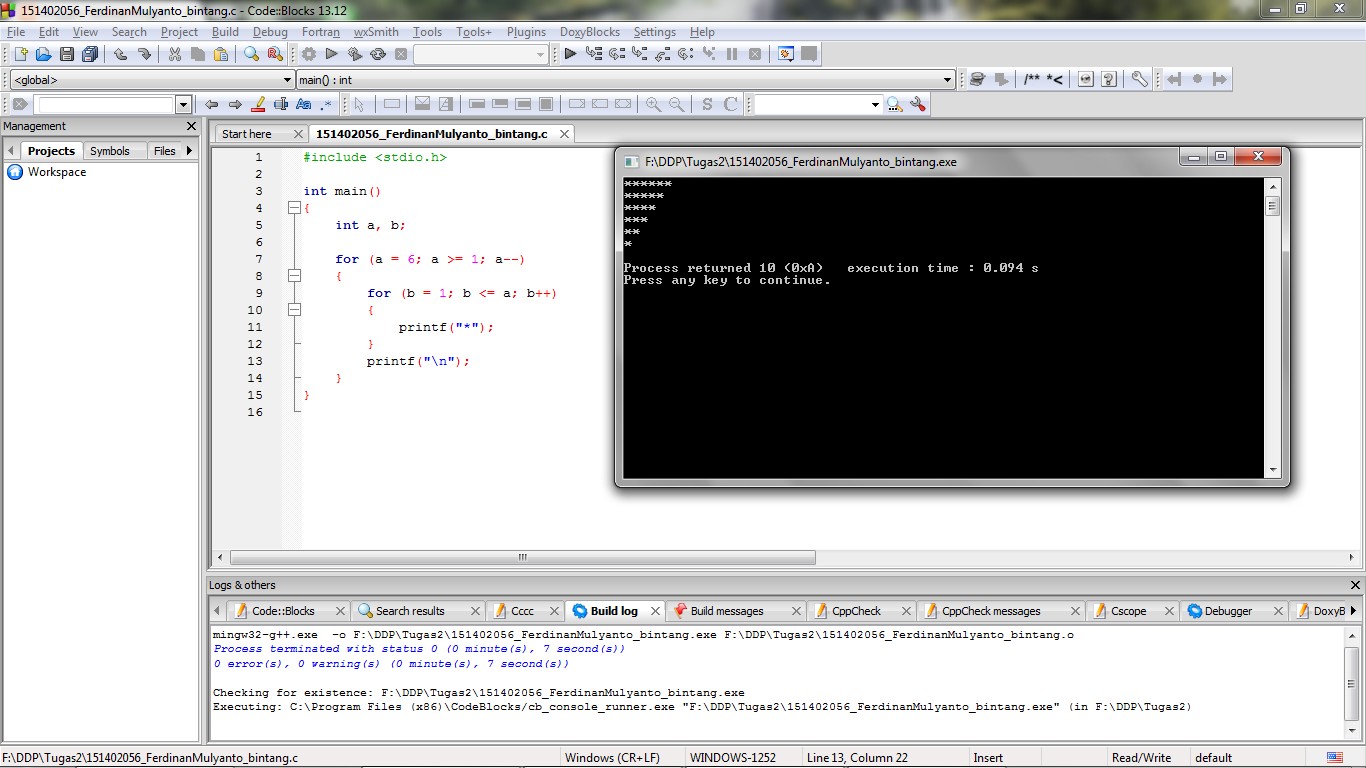This screenshot has height=768, width=1366.
Task: Open the Replace dialog icon
Action: pyautogui.click(x=275, y=54)
